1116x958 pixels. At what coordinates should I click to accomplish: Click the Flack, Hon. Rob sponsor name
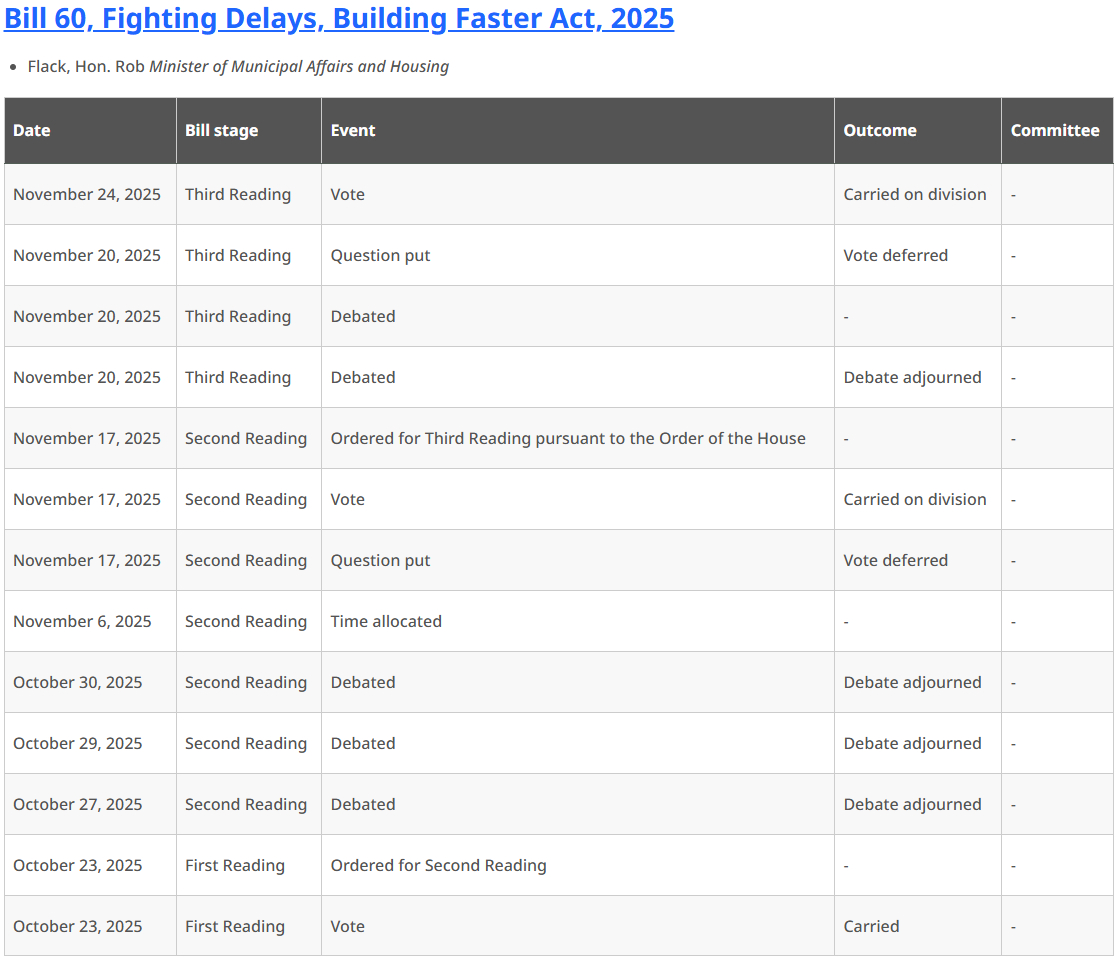pos(86,67)
